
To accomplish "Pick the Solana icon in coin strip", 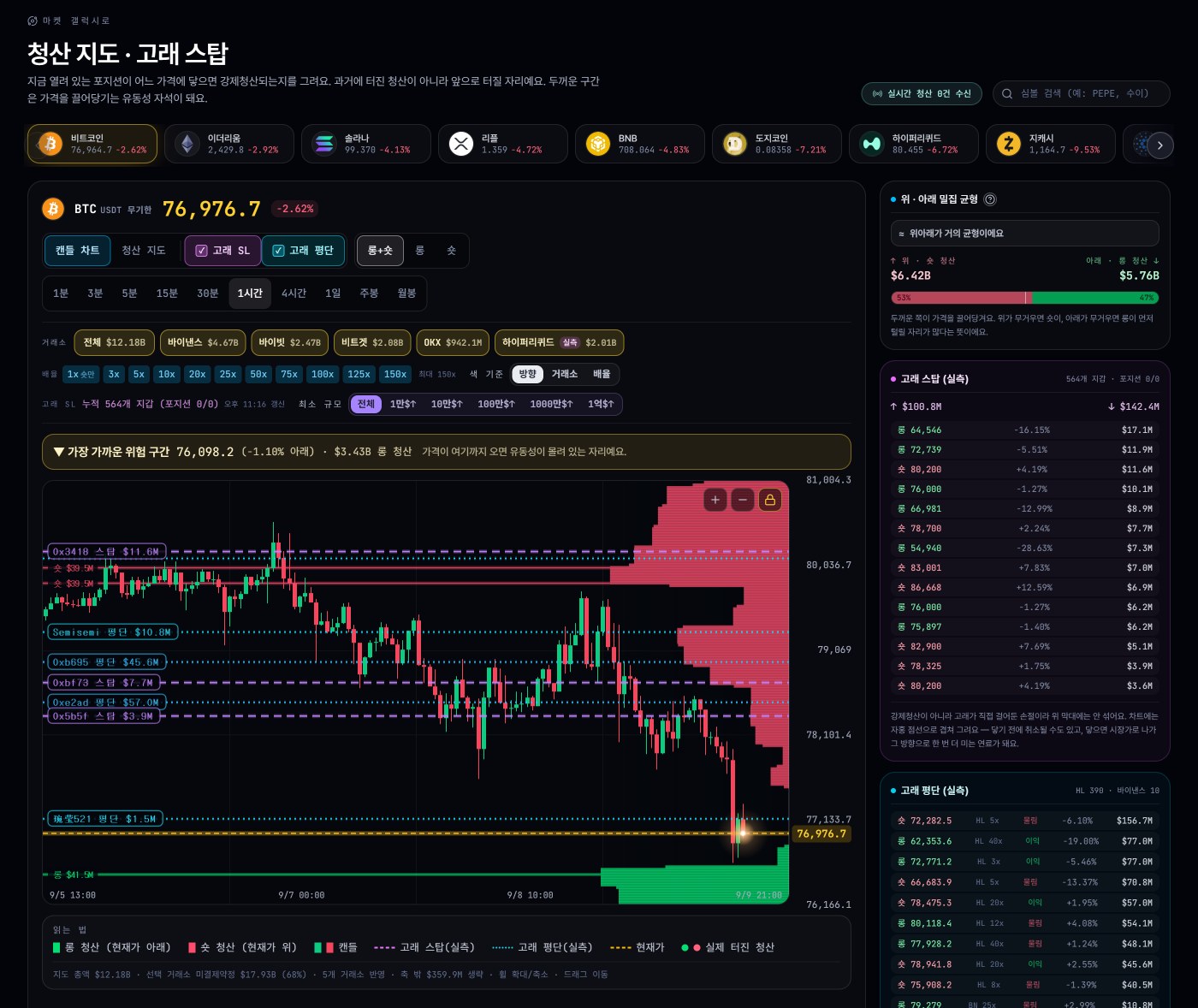I will (324, 144).
